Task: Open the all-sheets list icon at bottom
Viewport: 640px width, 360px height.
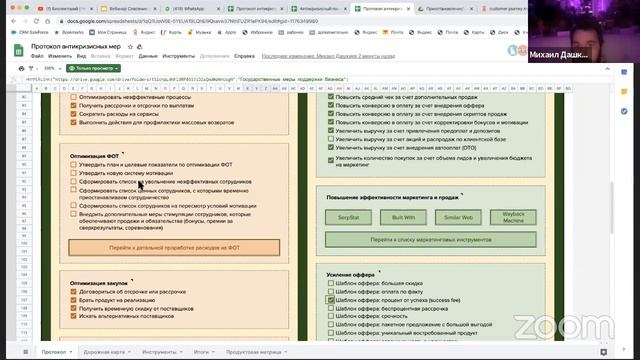Action: point(26,352)
